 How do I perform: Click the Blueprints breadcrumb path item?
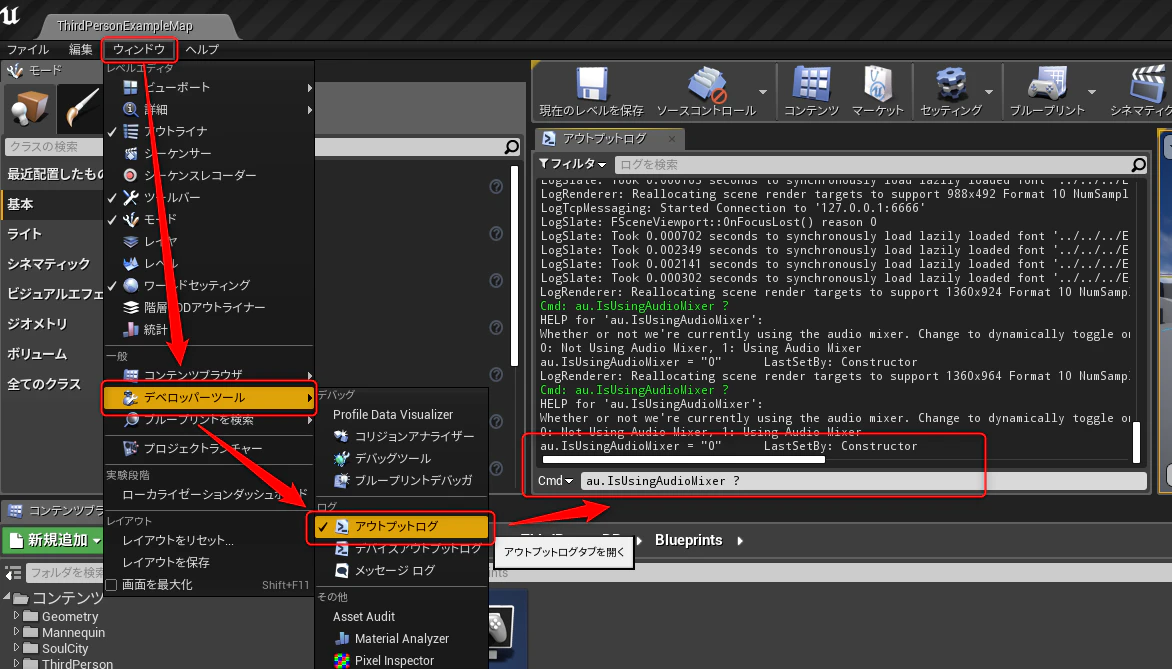click(688, 540)
